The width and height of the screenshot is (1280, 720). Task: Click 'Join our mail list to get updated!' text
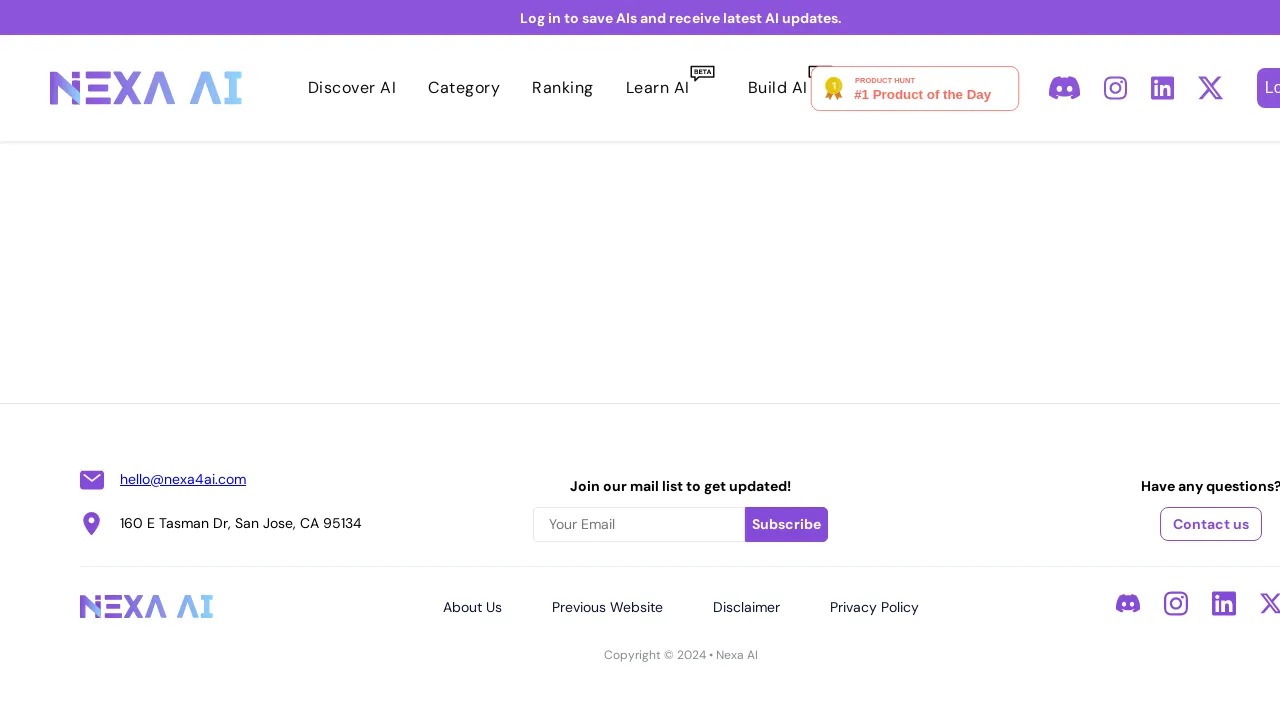[680, 486]
